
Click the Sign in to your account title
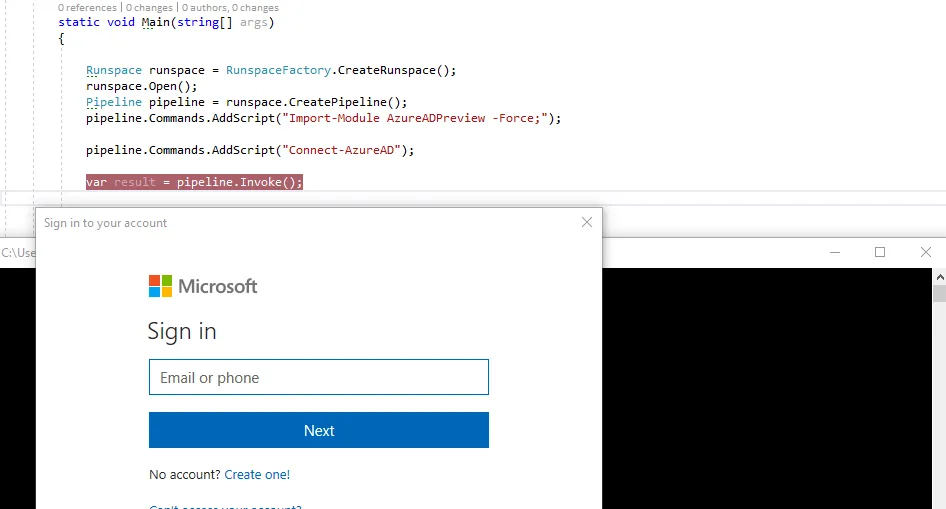tap(105, 223)
